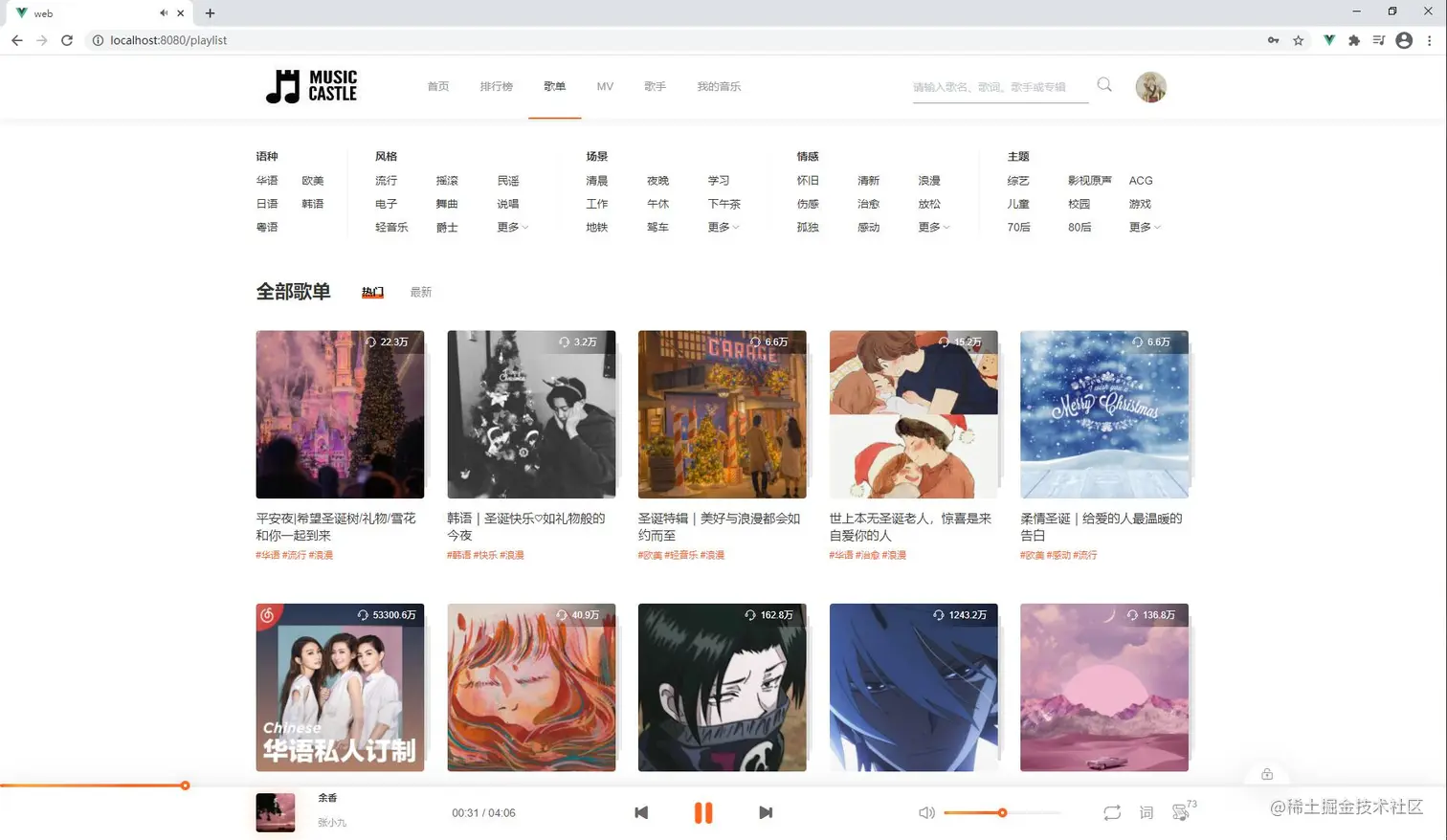Open the browser extensions puzzle icon
The image size is (1447, 840).
(1354, 40)
